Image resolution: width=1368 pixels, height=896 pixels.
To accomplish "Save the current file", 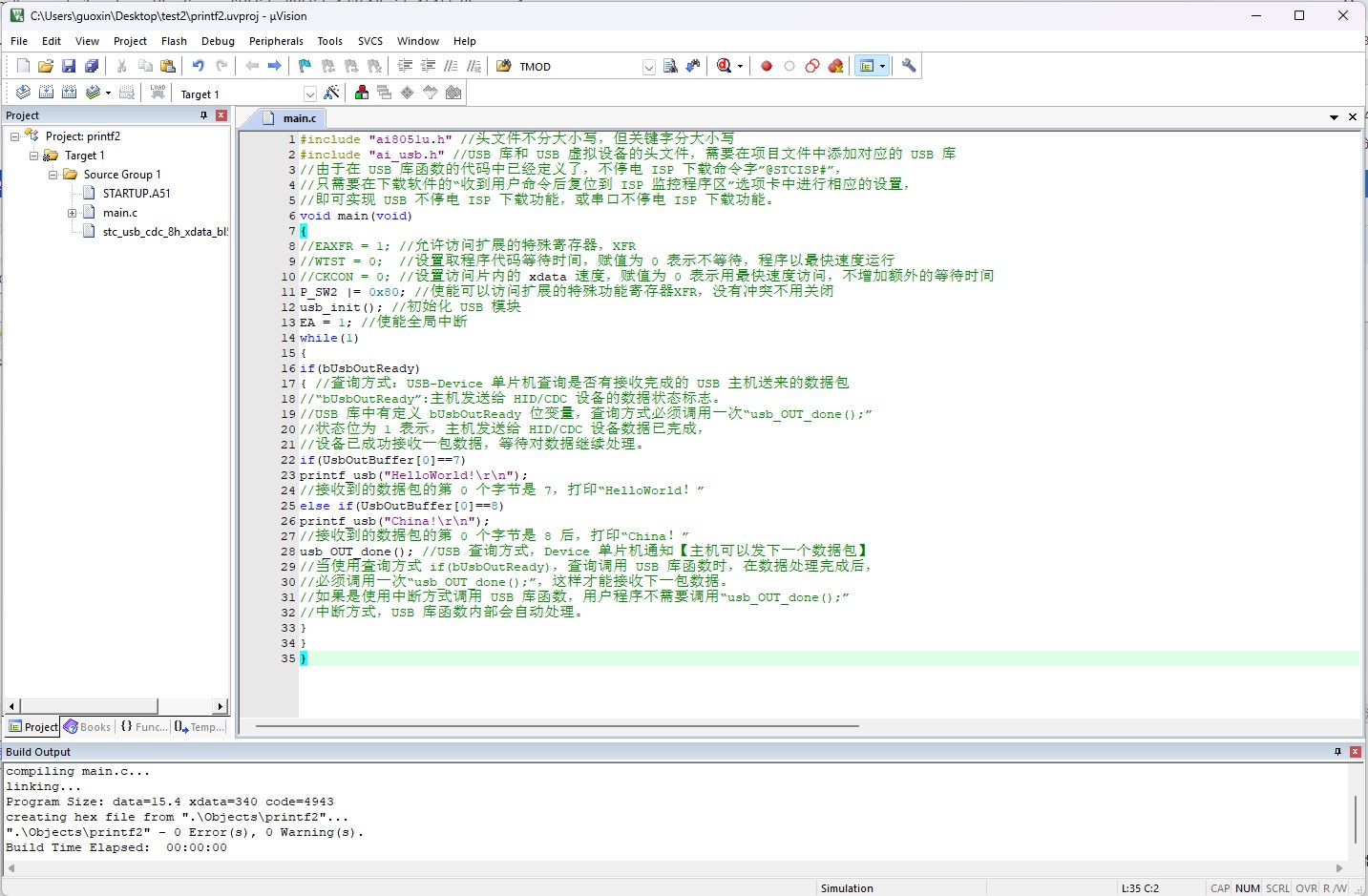I will point(69,66).
